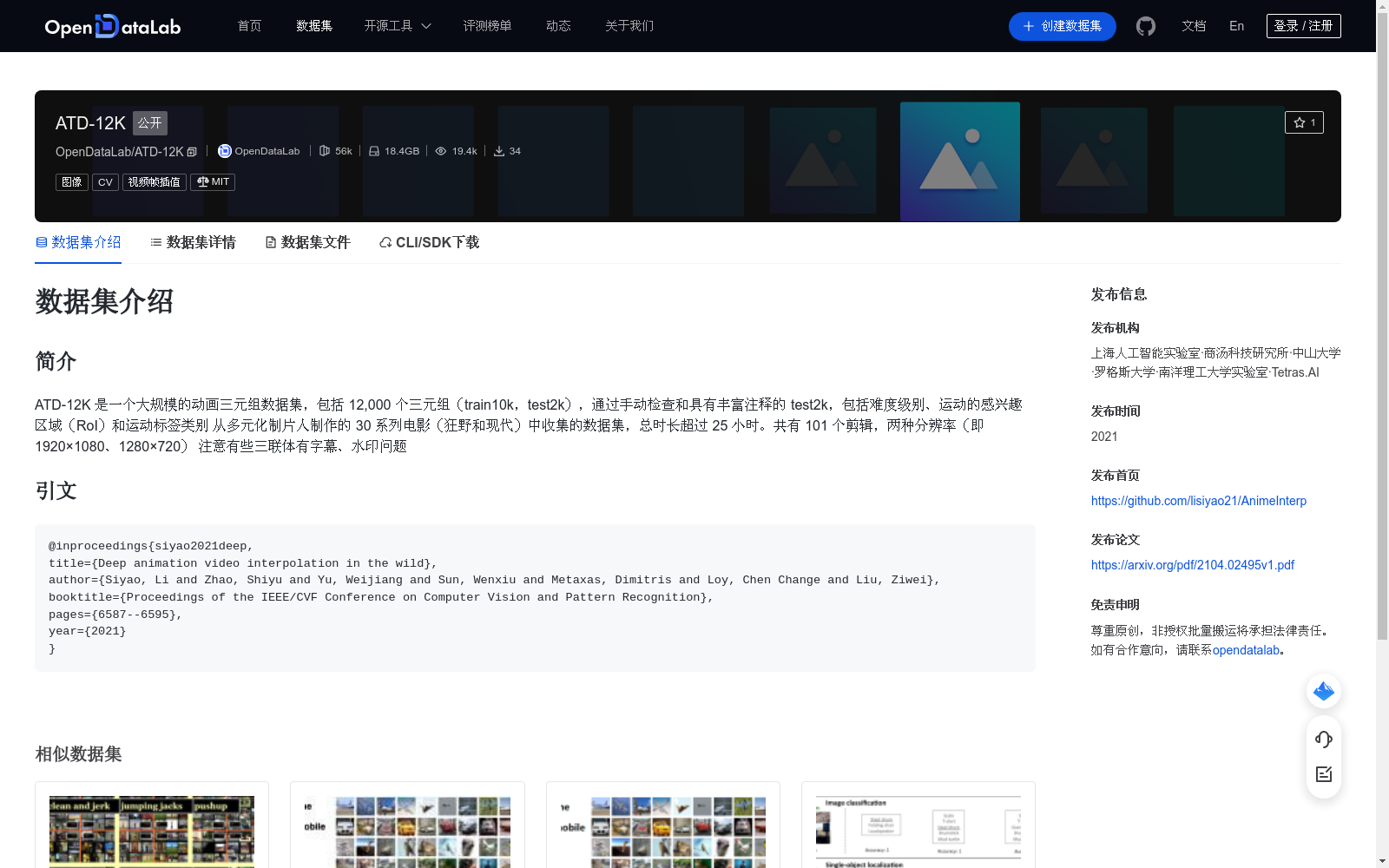Click the 图像 tag
The height and width of the screenshot is (868, 1389).
tap(72, 182)
